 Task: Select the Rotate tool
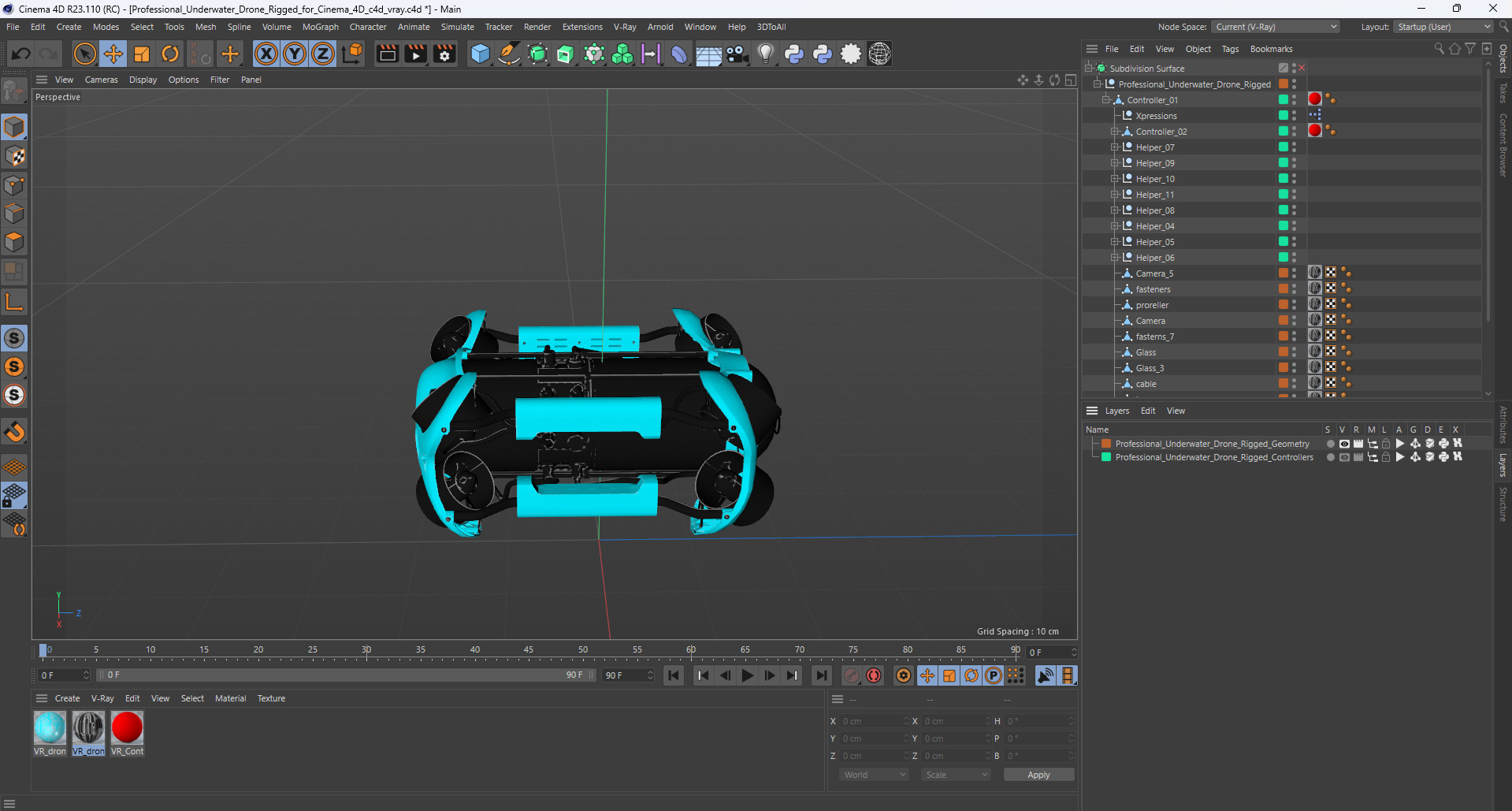click(x=170, y=54)
